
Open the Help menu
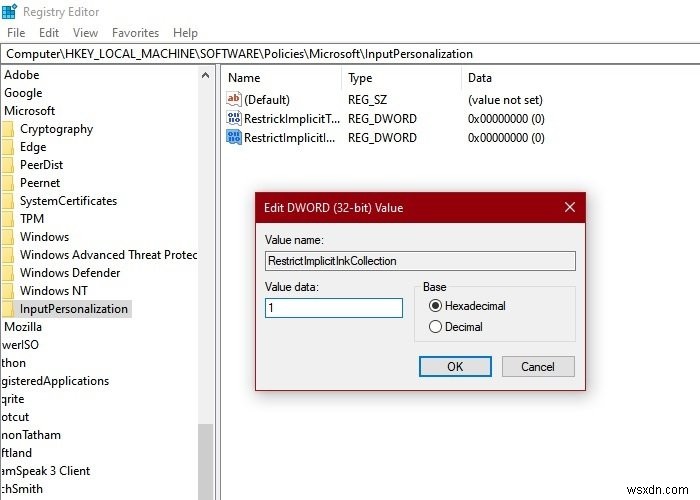[x=185, y=33]
